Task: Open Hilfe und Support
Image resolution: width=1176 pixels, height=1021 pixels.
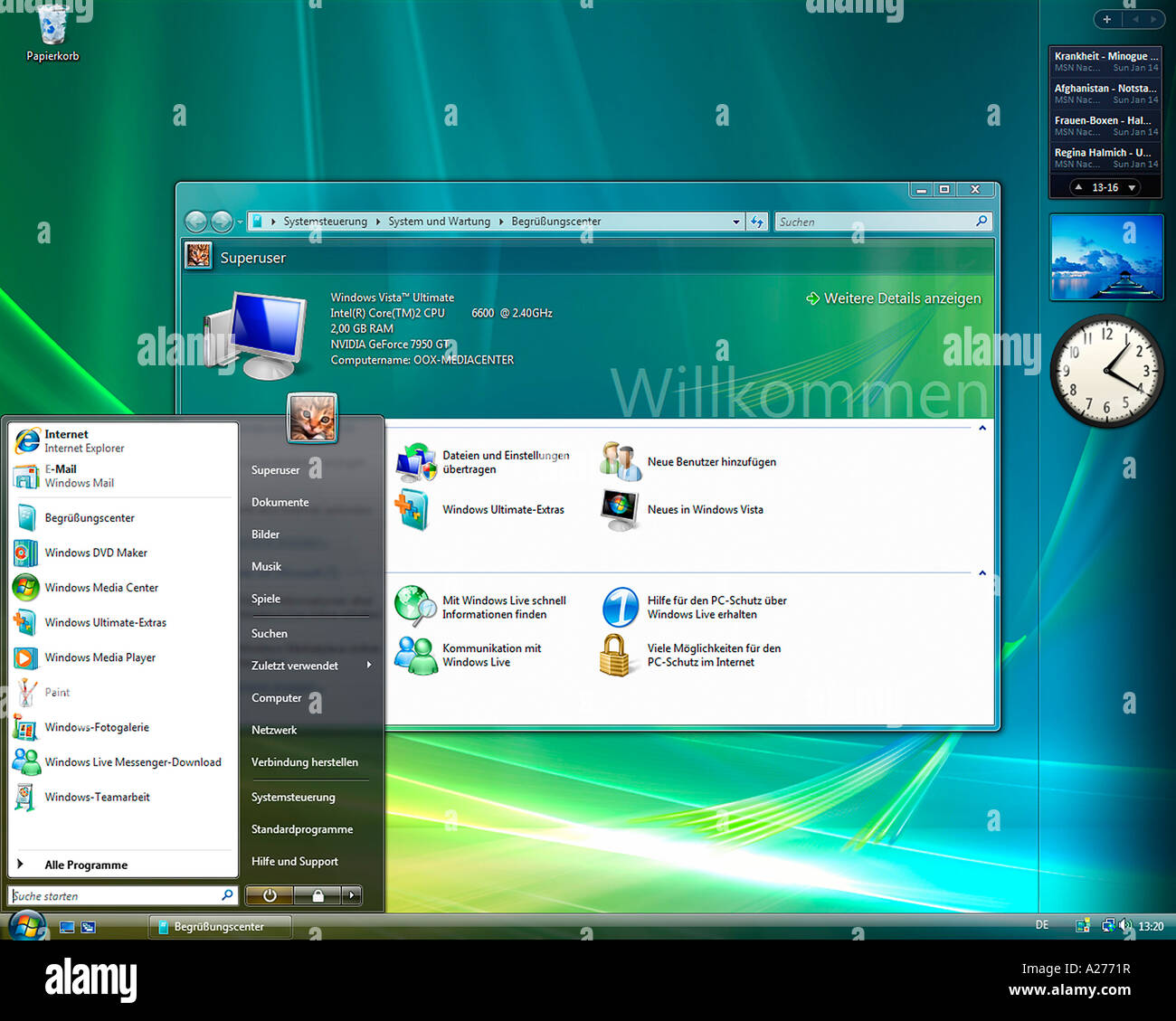Action: coord(295,861)
